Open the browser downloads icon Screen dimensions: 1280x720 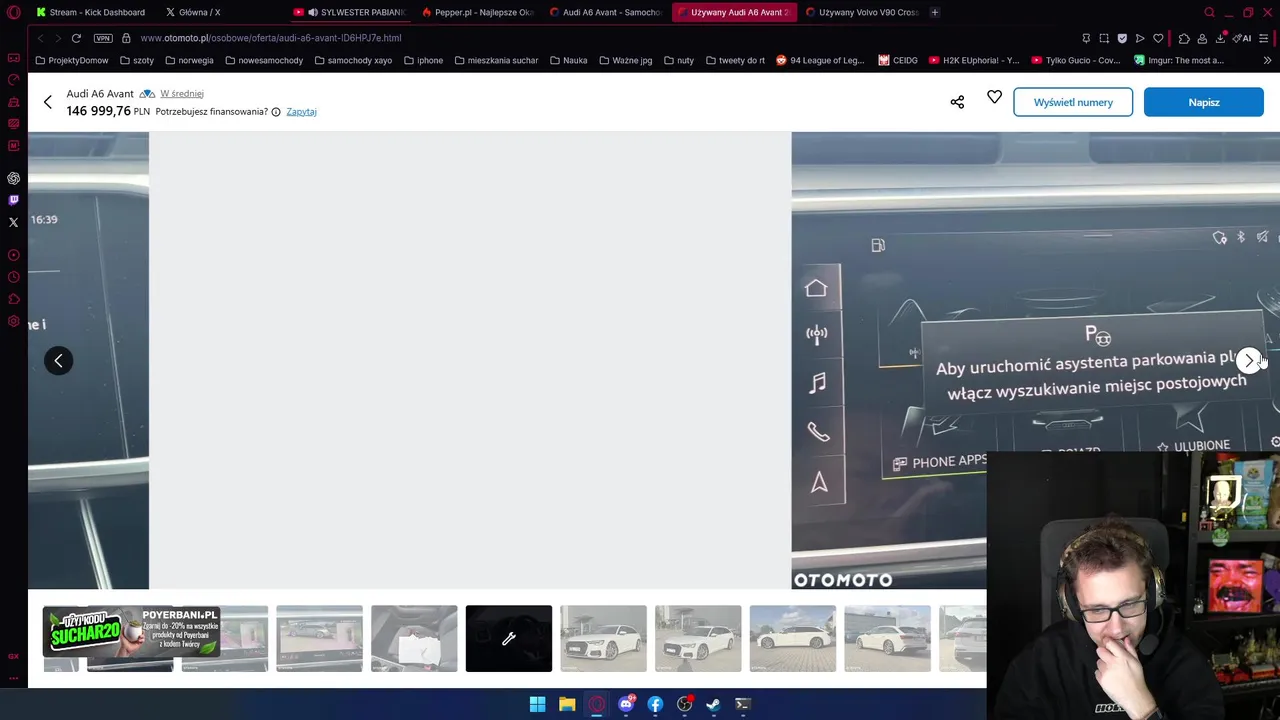(1220, 38)
